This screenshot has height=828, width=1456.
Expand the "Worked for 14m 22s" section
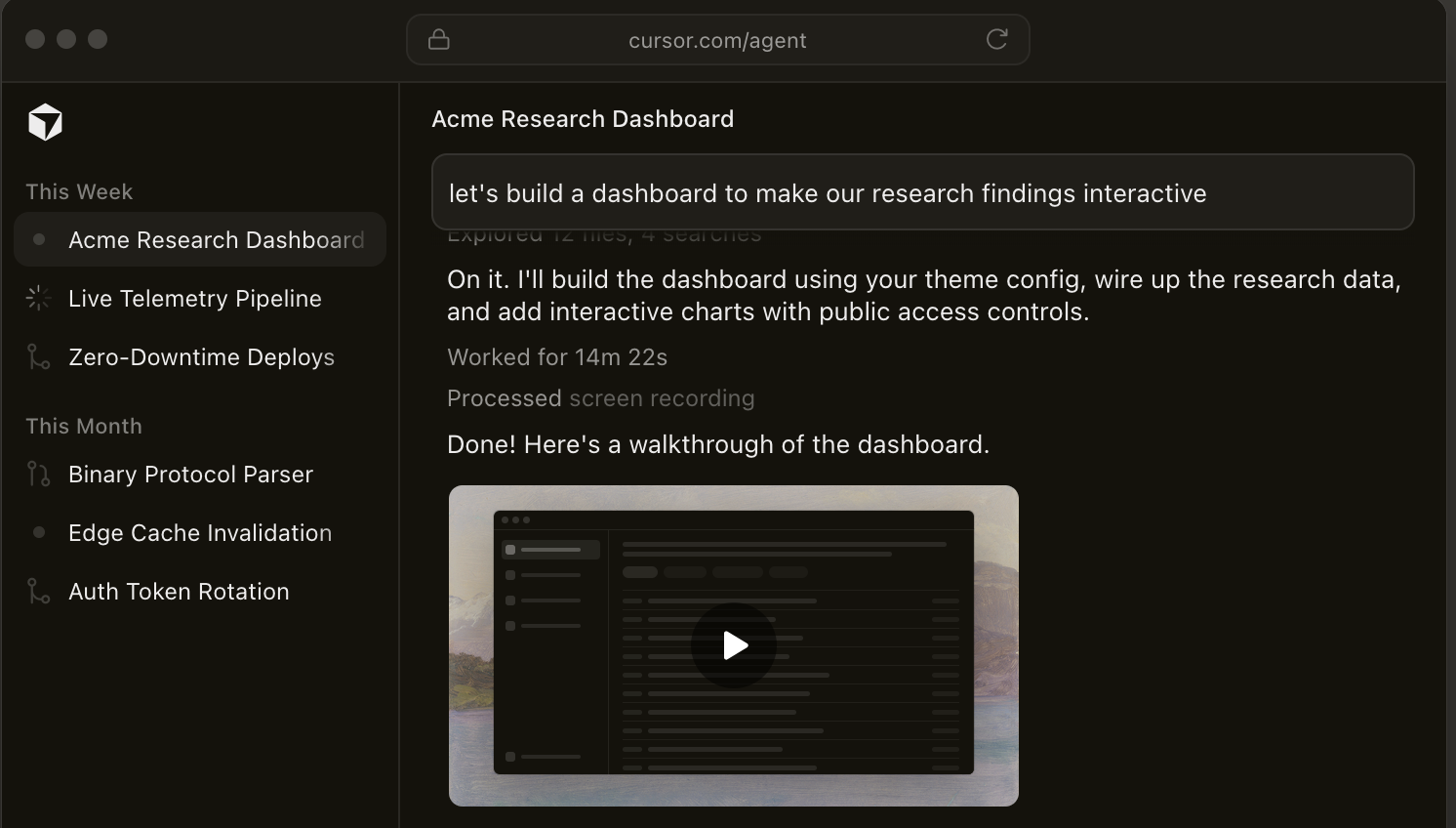557,356
